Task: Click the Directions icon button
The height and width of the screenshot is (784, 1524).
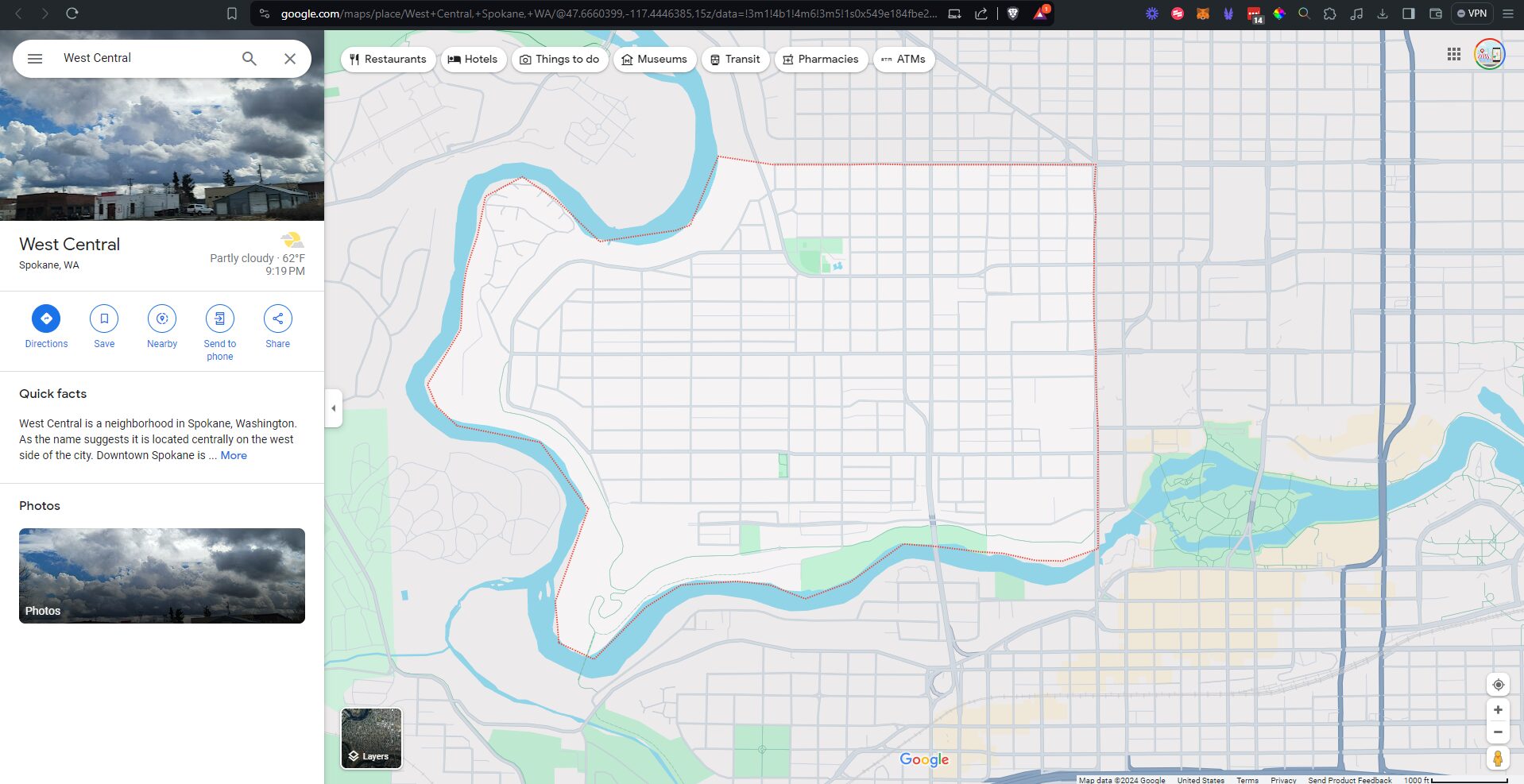Action: point(46,319)
